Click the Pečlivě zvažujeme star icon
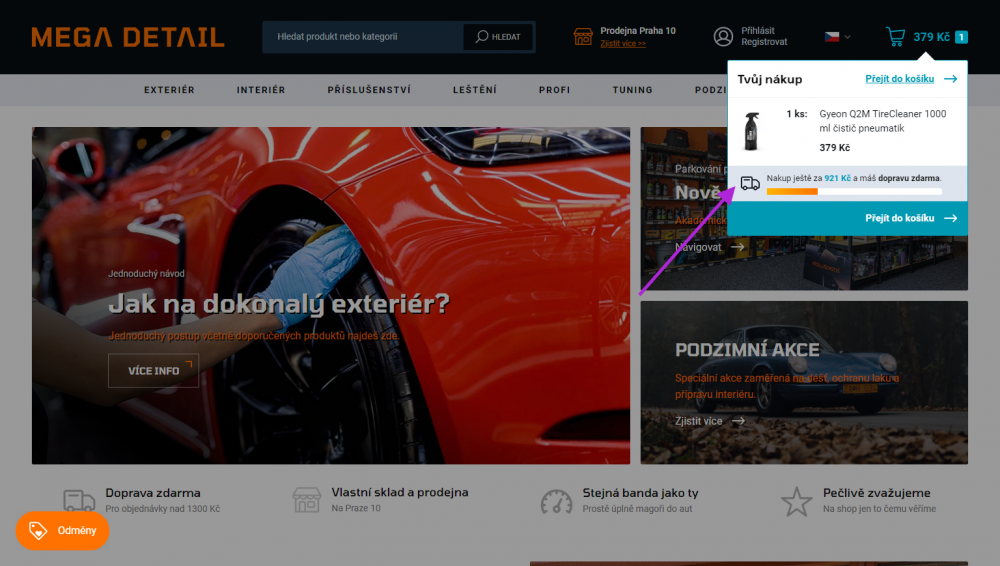Viewport: 1000px width, 566px height. [797, 502]
